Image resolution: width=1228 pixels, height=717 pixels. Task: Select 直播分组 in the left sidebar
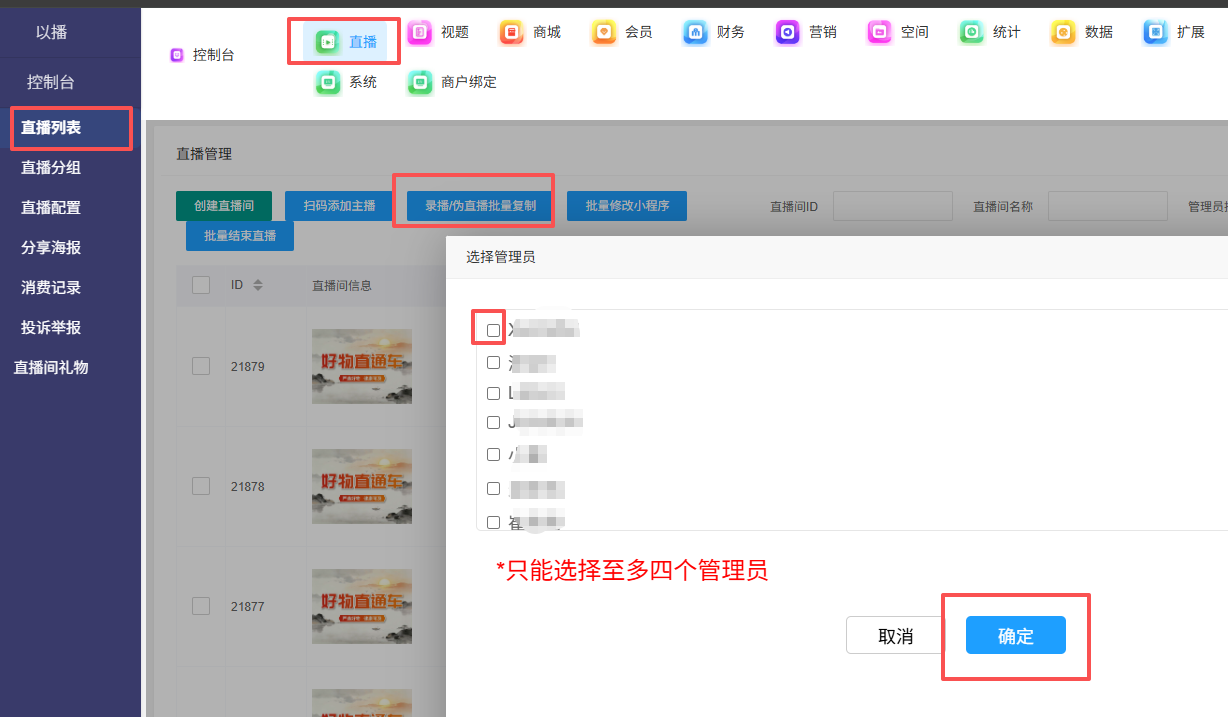point(51,168)
